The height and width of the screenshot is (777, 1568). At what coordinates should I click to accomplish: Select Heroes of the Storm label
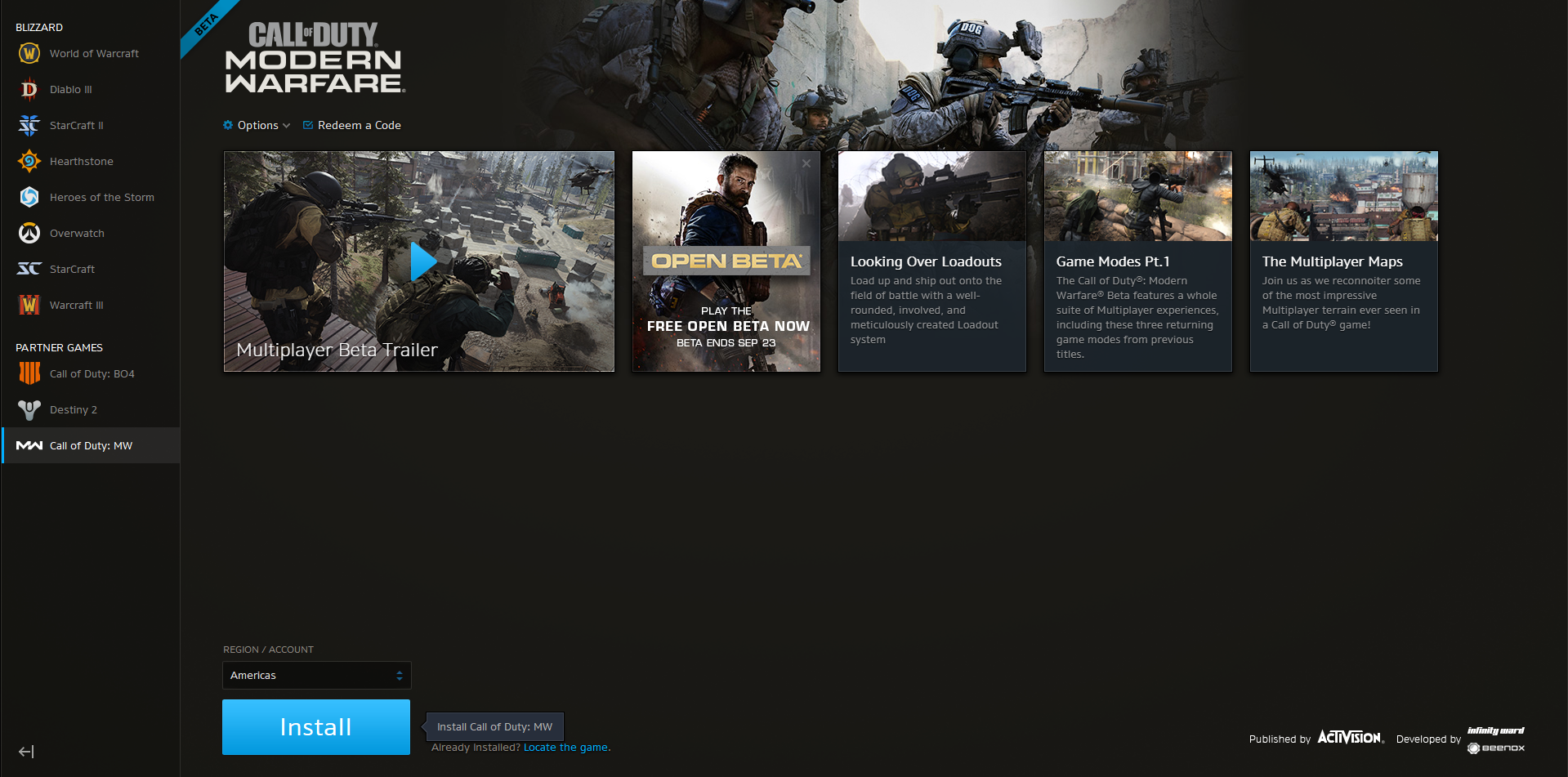102,197
